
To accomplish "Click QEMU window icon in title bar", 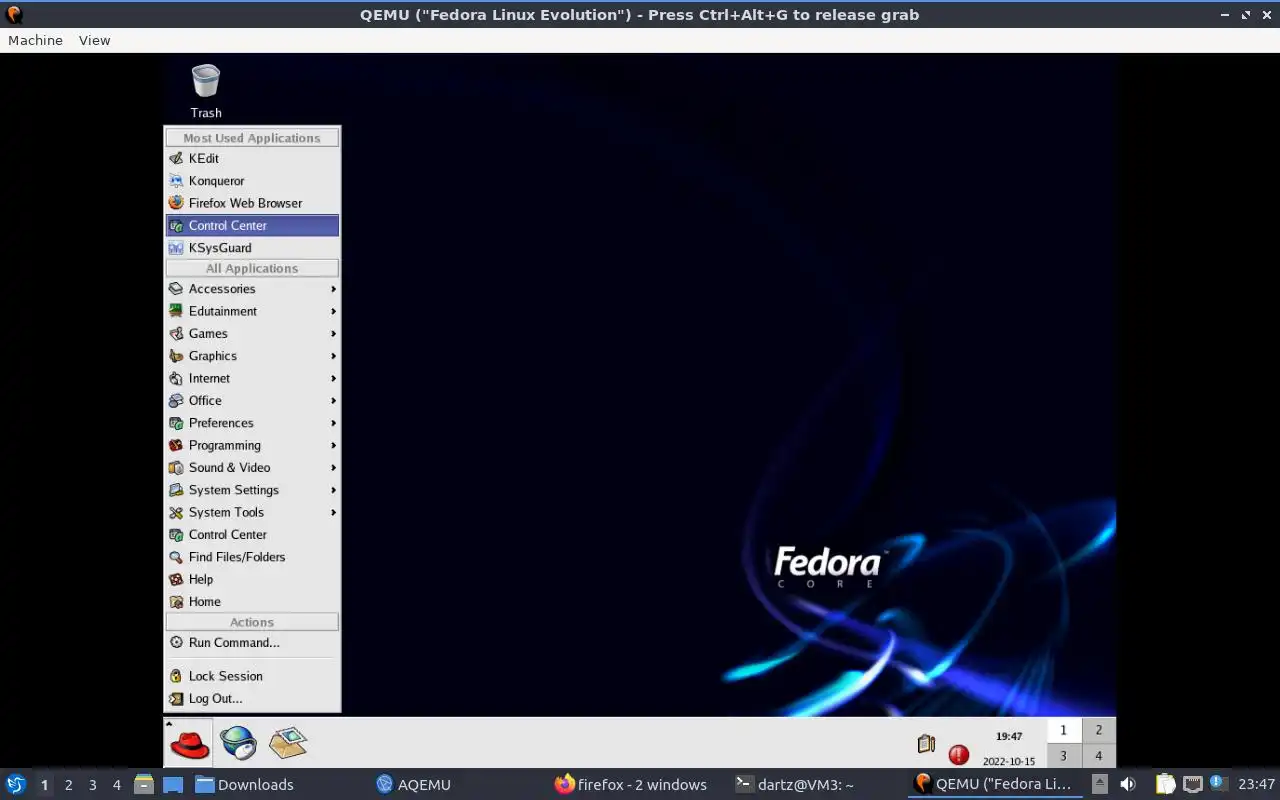I will click(14, 14).
